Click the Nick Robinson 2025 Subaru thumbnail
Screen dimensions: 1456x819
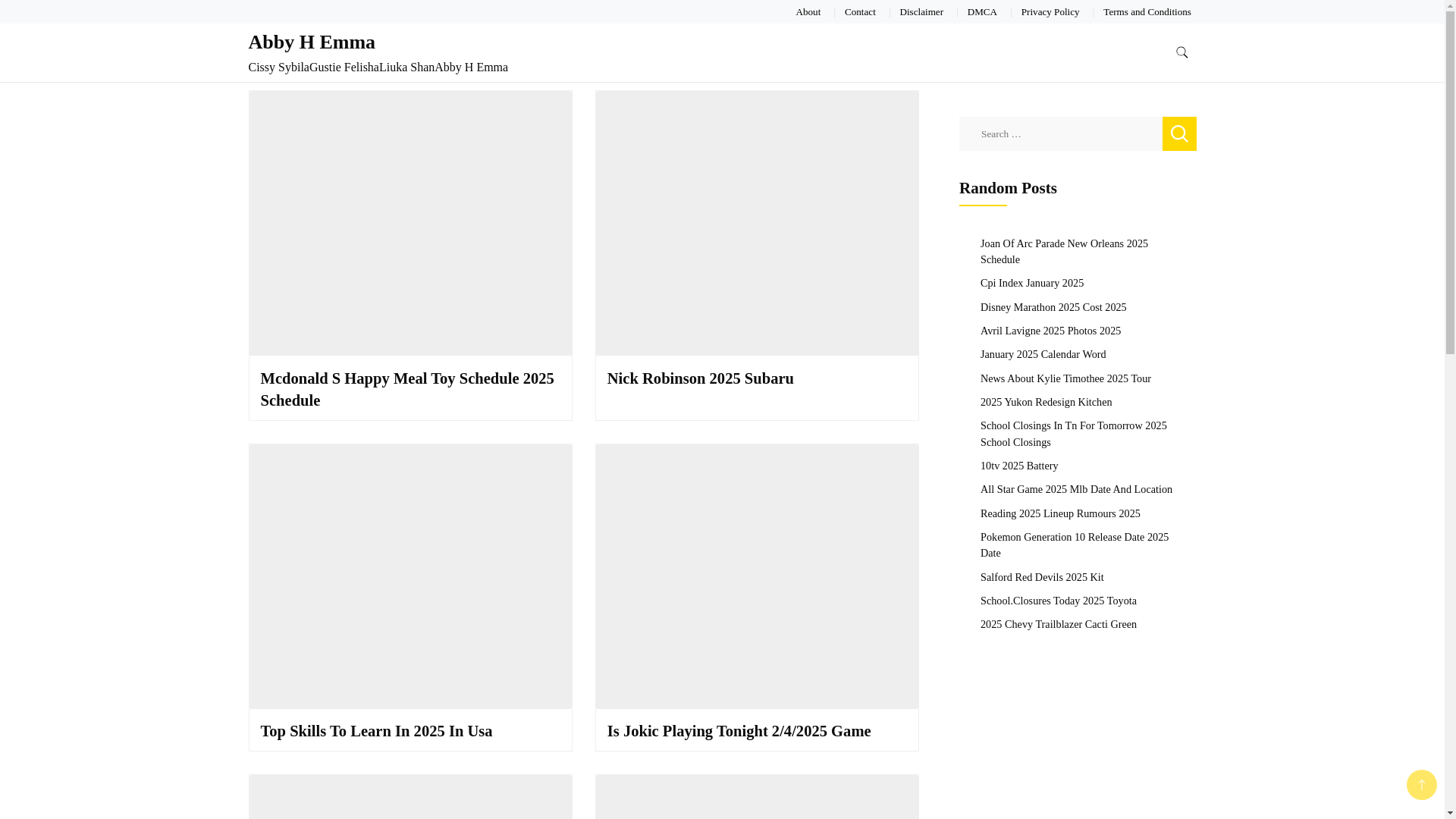757,223
